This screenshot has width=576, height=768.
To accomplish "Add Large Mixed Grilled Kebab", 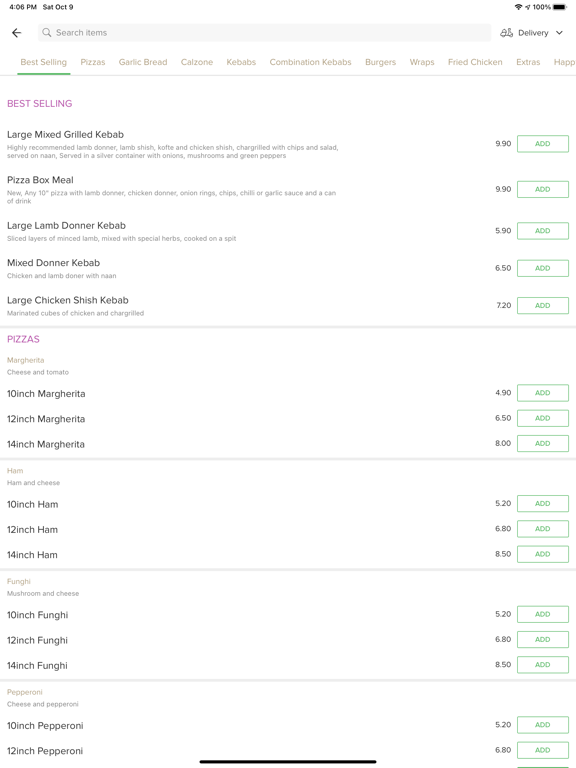I will 543,144.
